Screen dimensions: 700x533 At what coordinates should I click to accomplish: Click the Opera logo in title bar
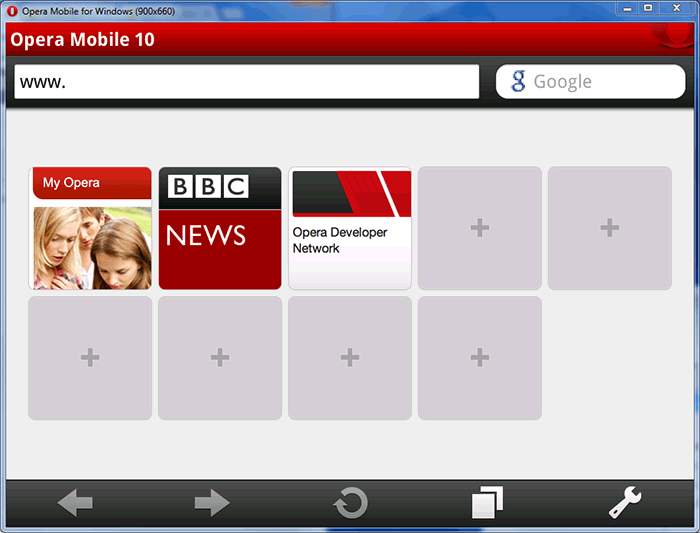(12, 11)
